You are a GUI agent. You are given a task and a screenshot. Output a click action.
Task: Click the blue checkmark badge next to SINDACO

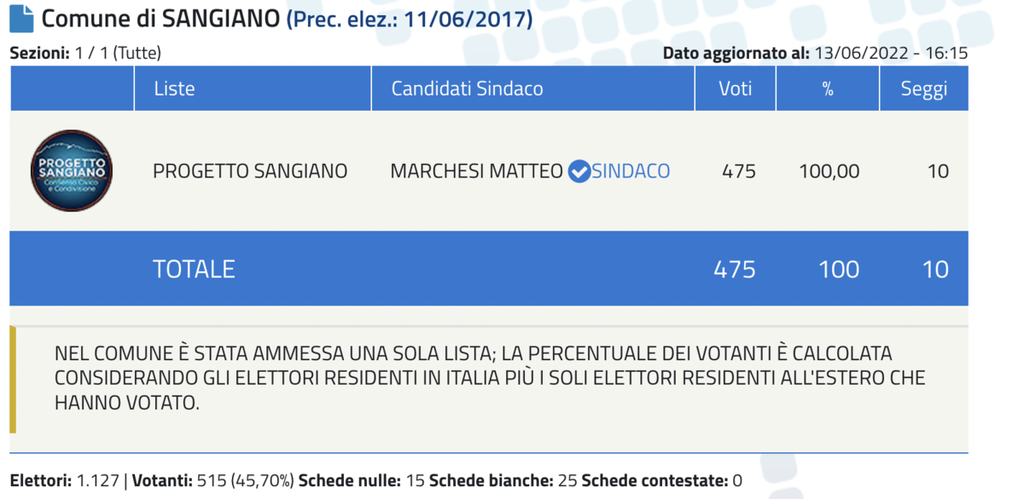point(579,172)
